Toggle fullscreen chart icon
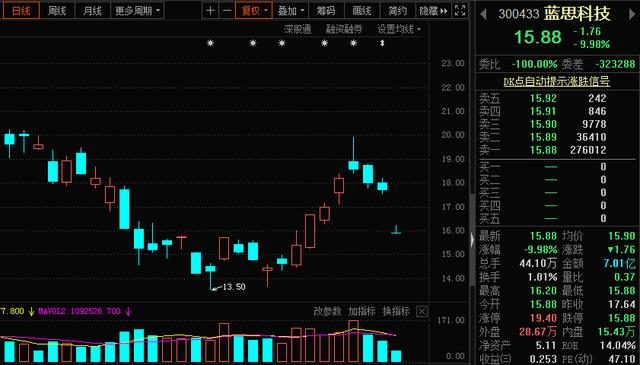The height and width of the screenshot is (365, 640). (x=460, y=11)
